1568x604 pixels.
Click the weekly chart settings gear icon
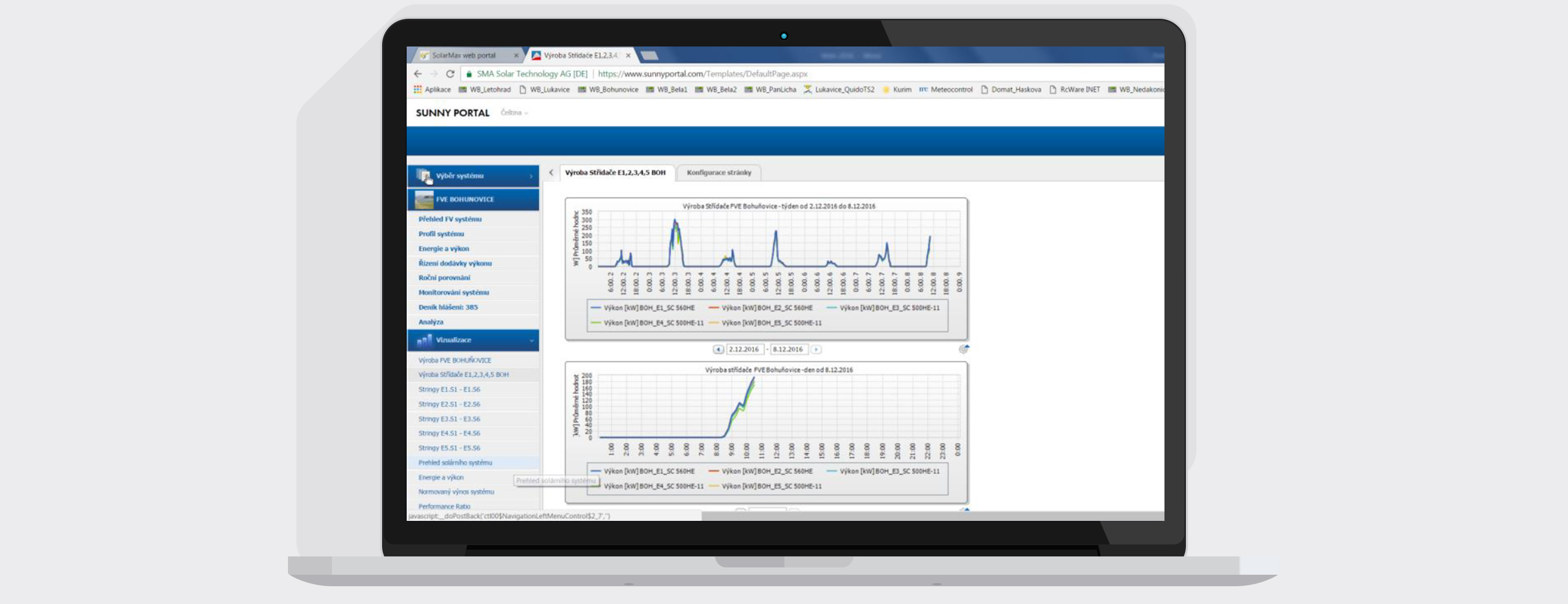964,349
